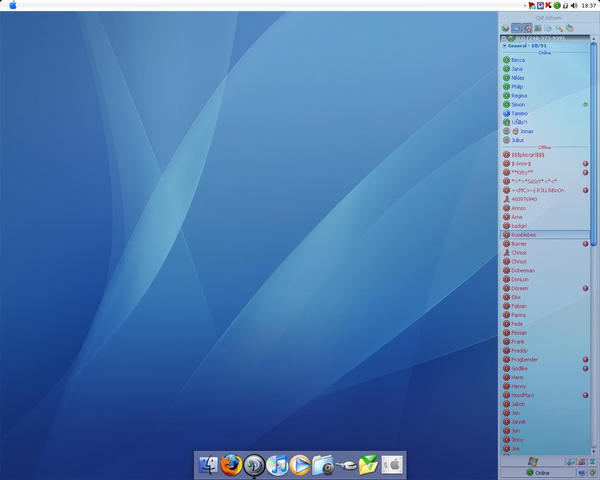
Task: Click the green QIP flower tray icon
Action: pos(557,5)
